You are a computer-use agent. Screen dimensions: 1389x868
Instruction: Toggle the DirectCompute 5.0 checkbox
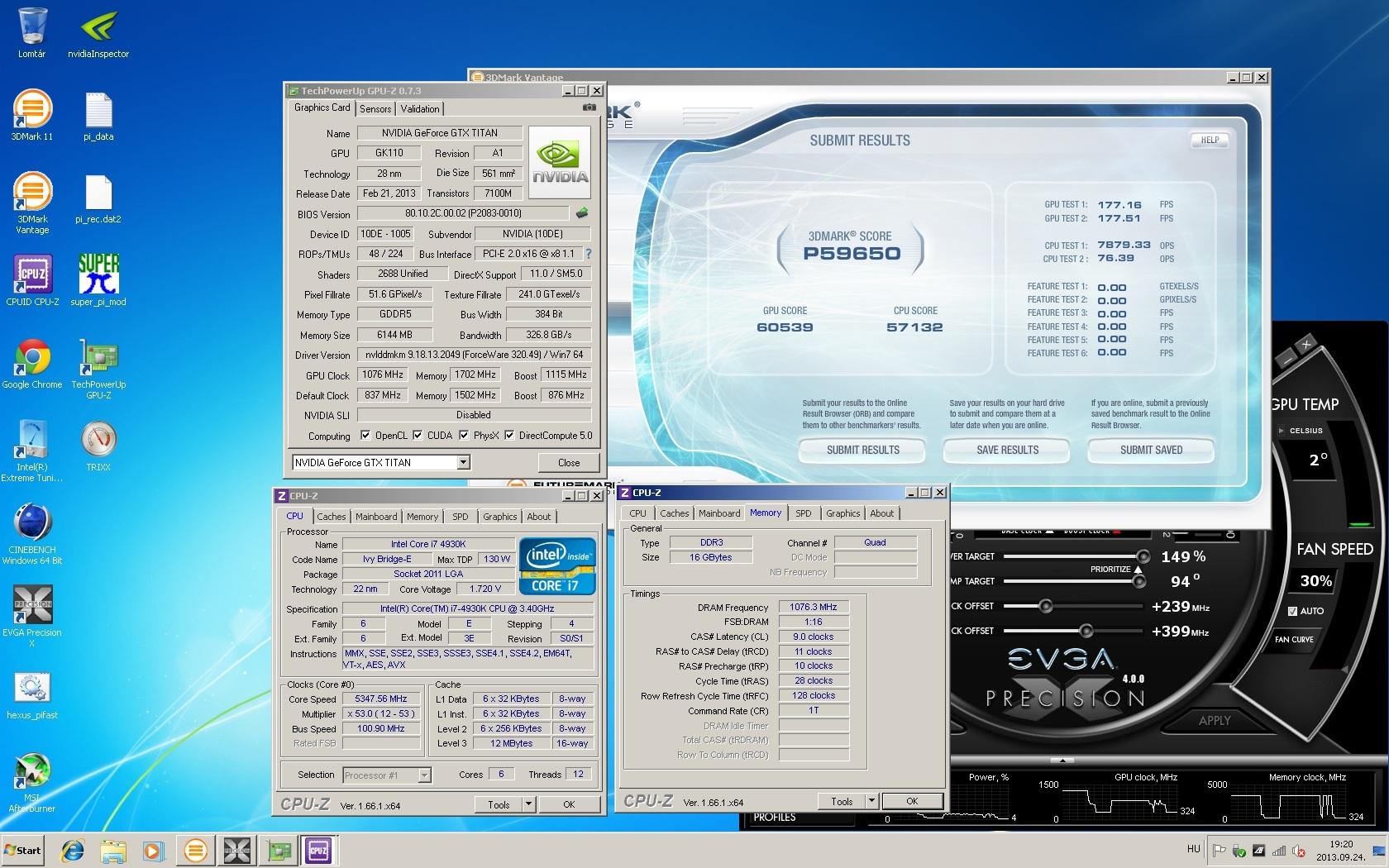point(509,436)
